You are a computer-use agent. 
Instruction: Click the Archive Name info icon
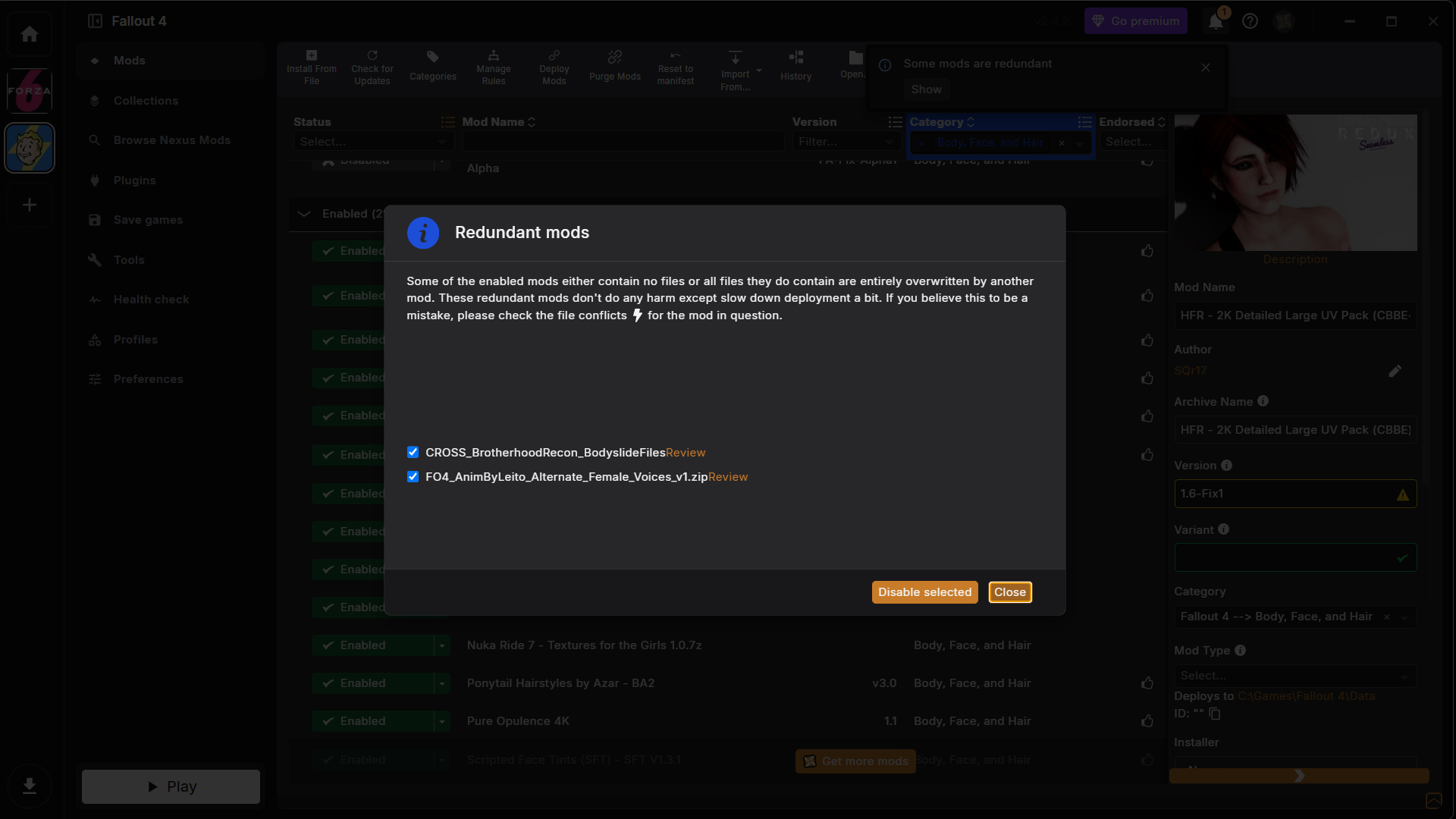click(x=1263, y=401)
